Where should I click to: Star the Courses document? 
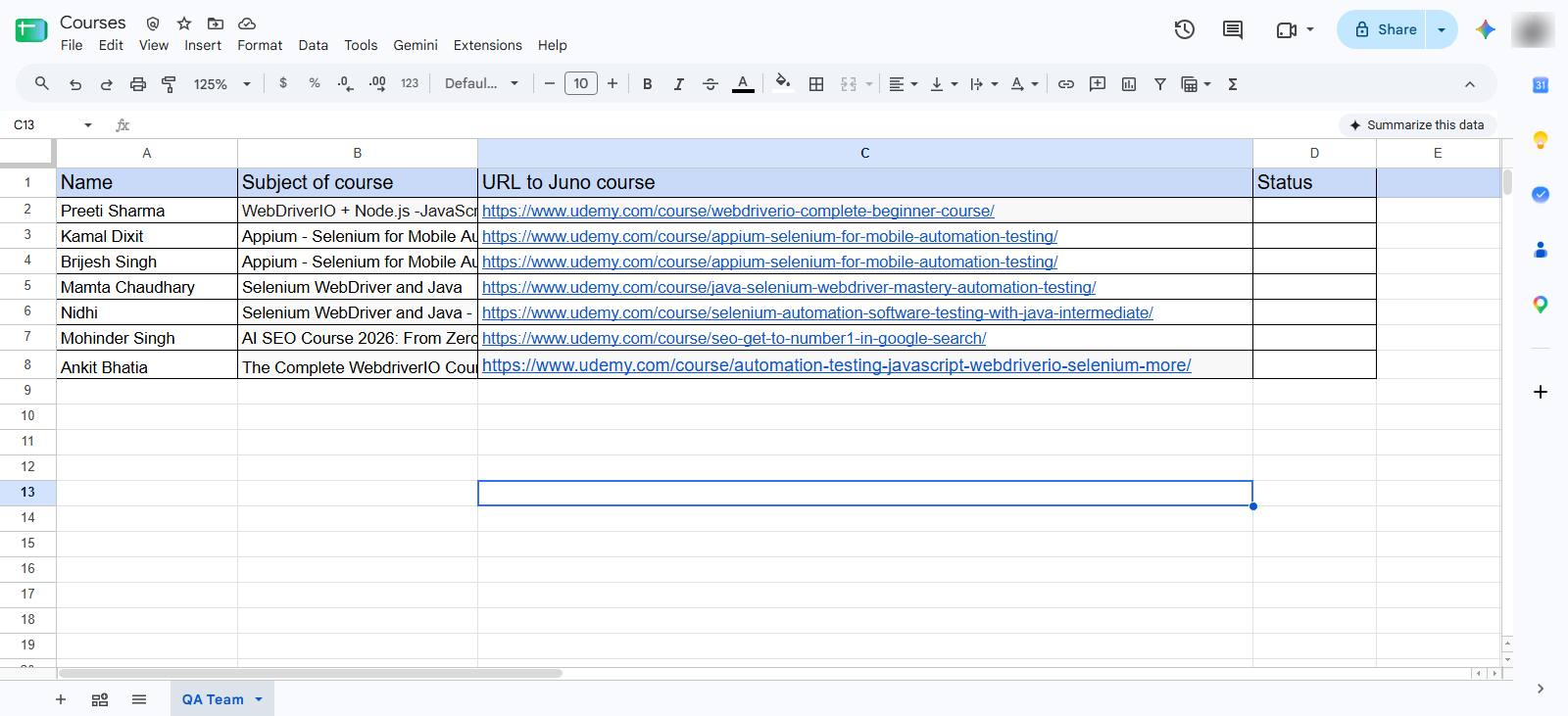[184, 23]
